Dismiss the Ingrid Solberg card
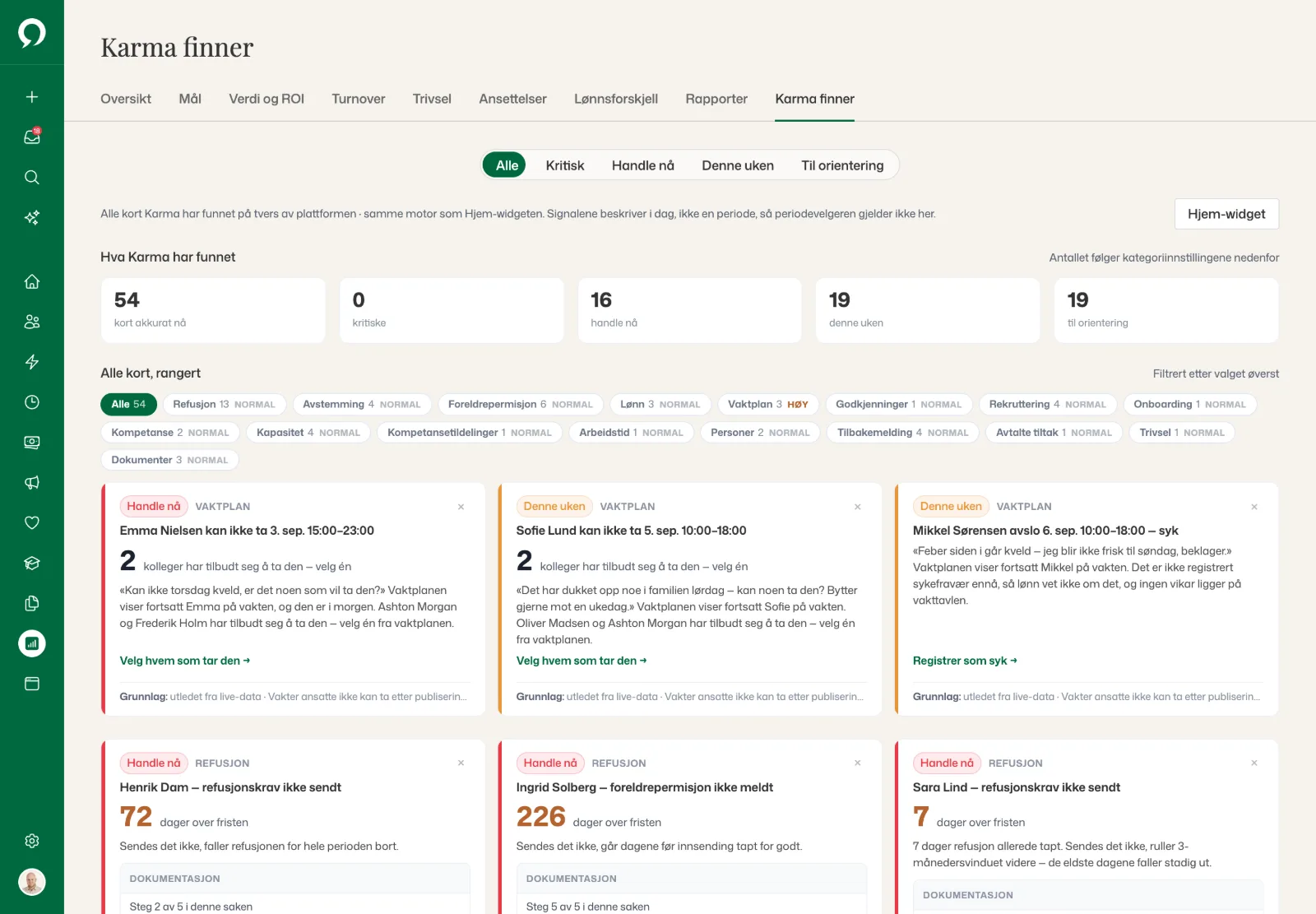Screen dimensions: 1316x914 [858, 763]
